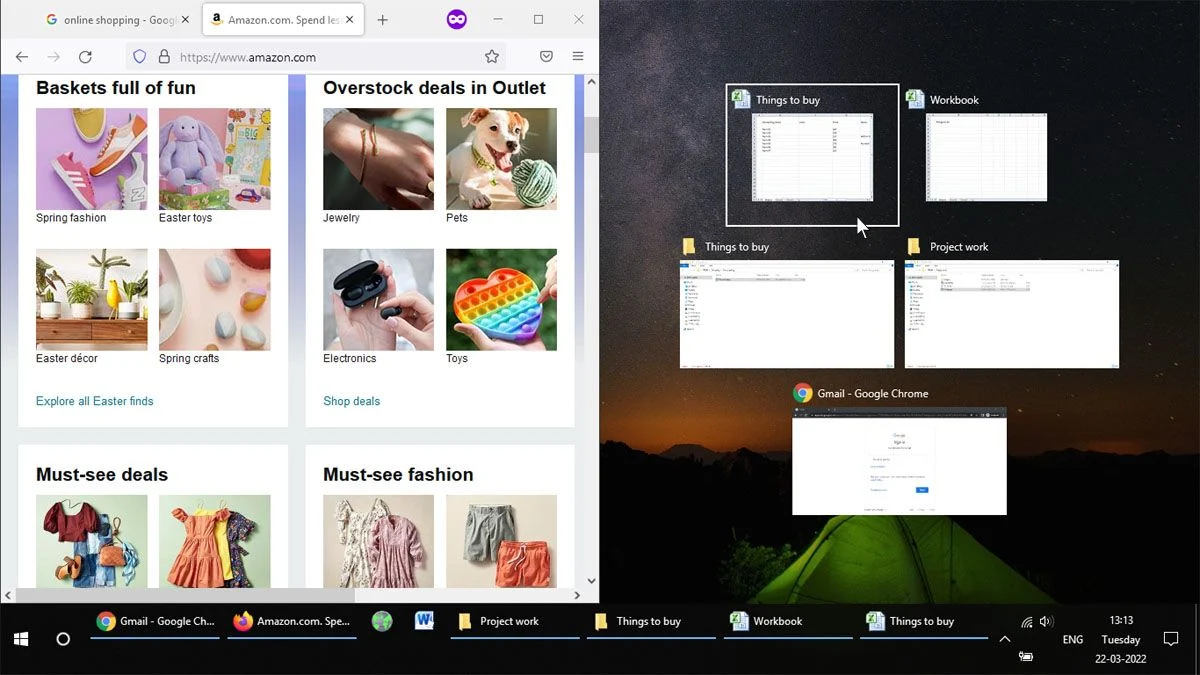Click the Amazon address bar URL
Viewport: 1200px width, 675px height.
coord(248,57)
